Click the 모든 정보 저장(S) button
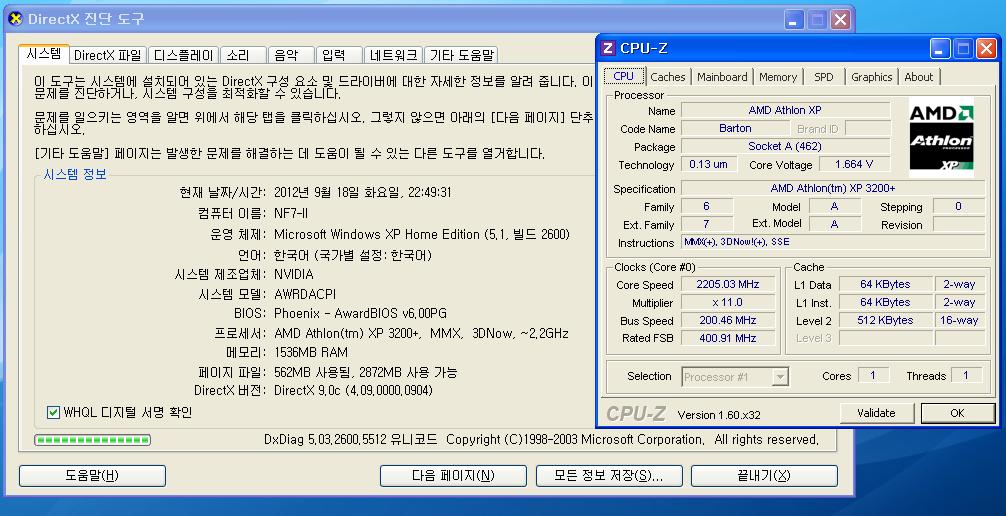Screen dimensions: 1006x516 (609, 476)
